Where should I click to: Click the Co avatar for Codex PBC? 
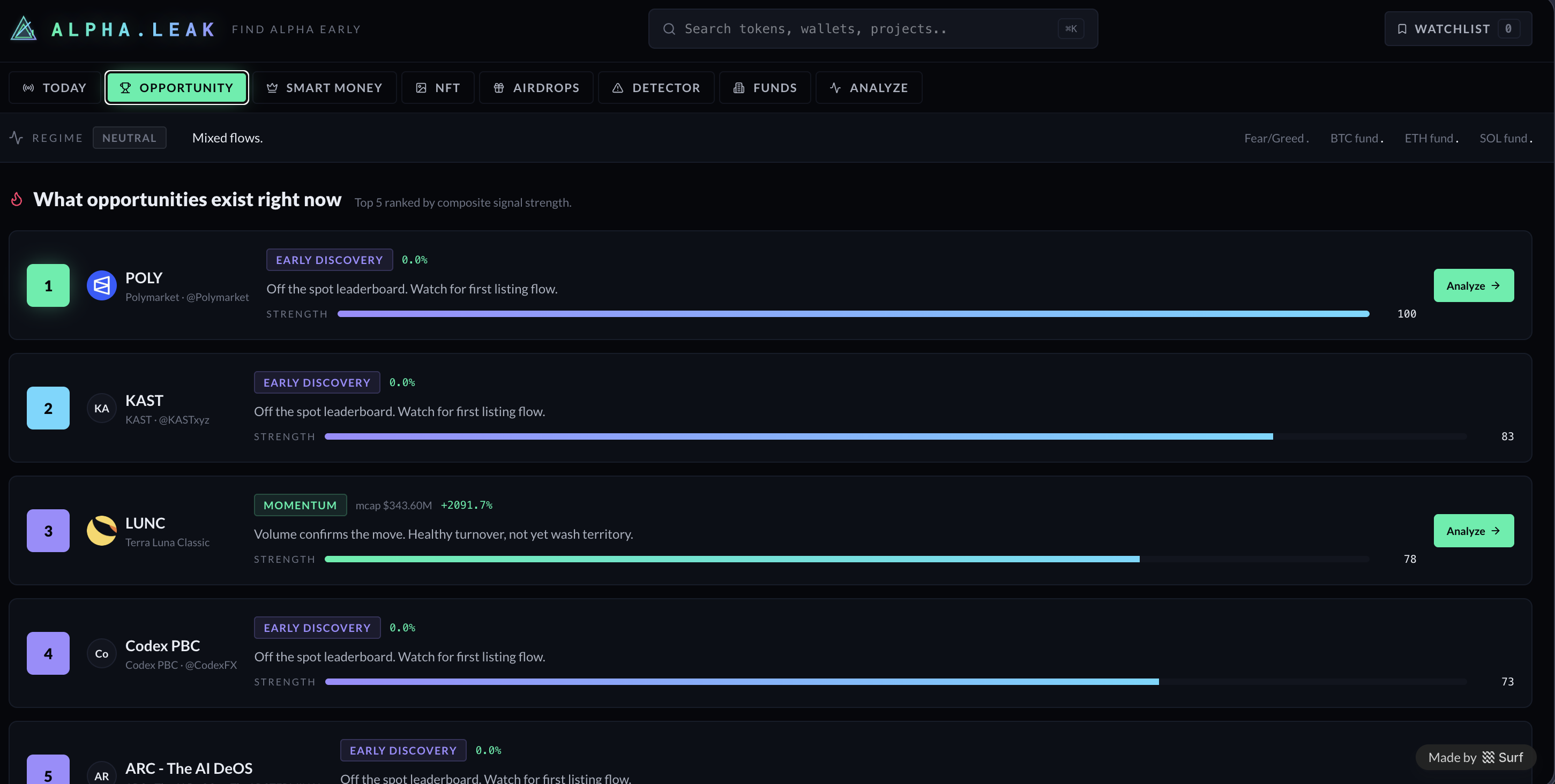click(x=101, y=654)
